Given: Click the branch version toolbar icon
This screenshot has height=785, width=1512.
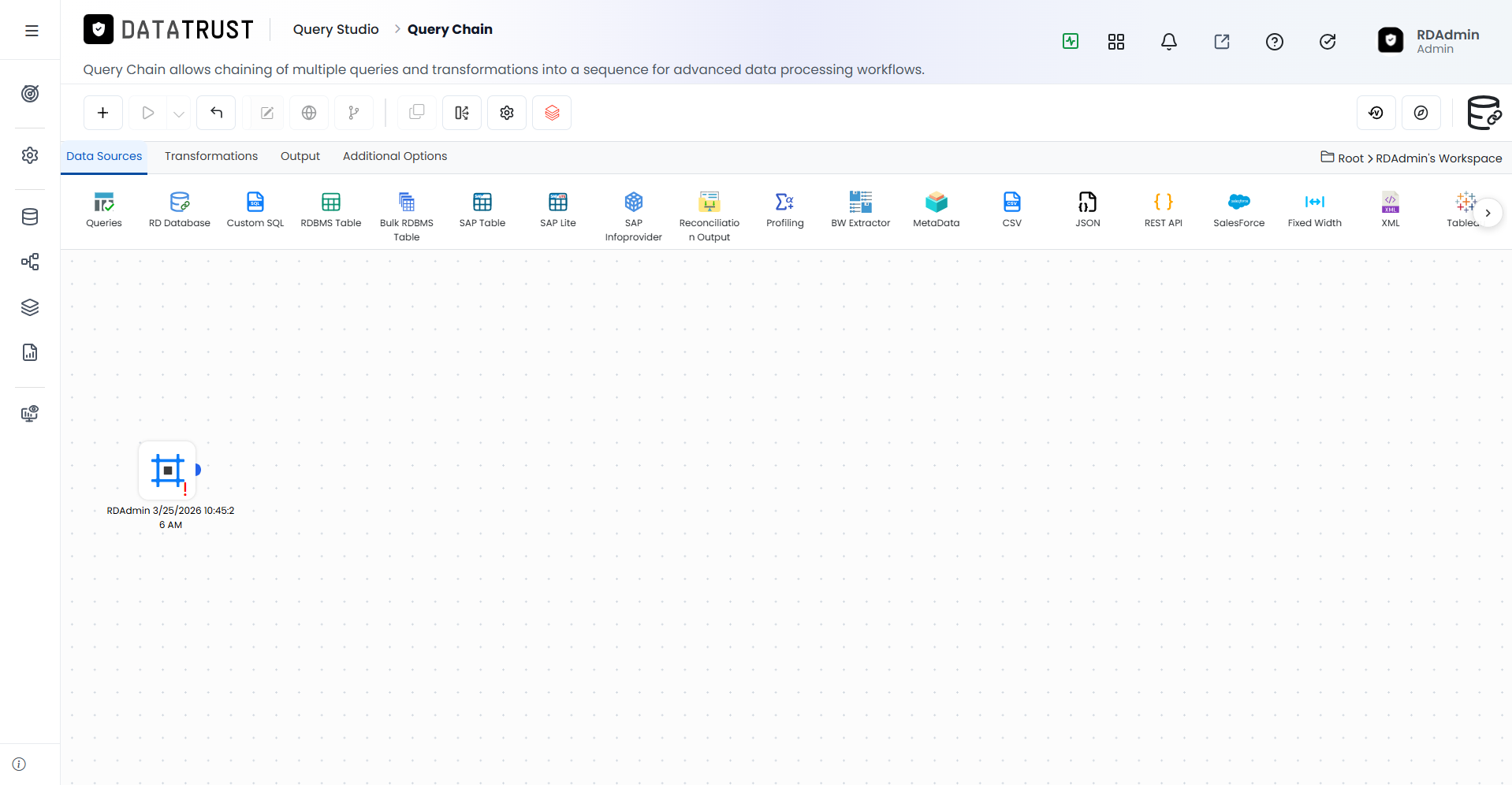Looking at the screenshot, I should 354,113.
